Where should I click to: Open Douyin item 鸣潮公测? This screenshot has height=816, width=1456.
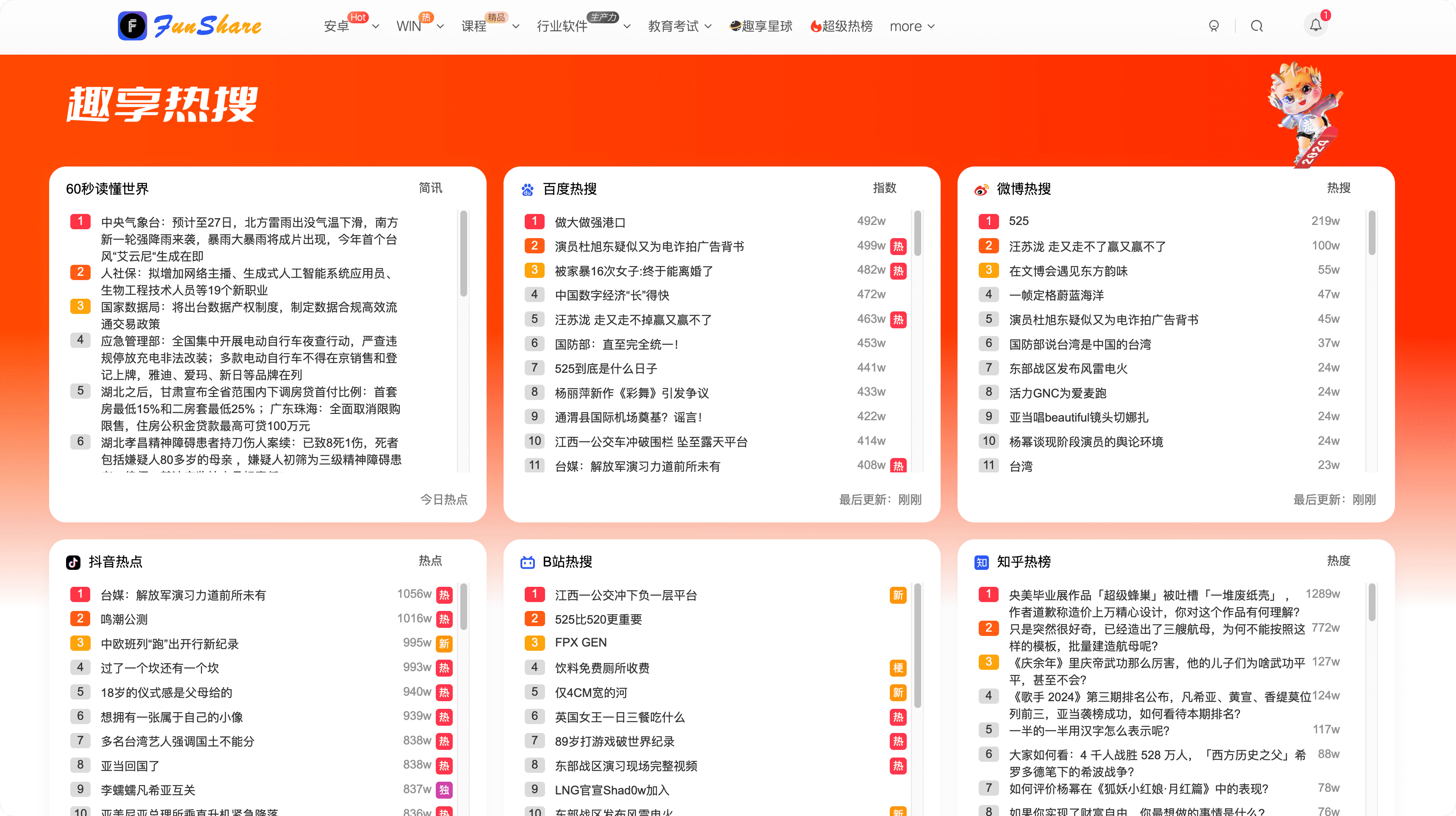coord(124,619)
